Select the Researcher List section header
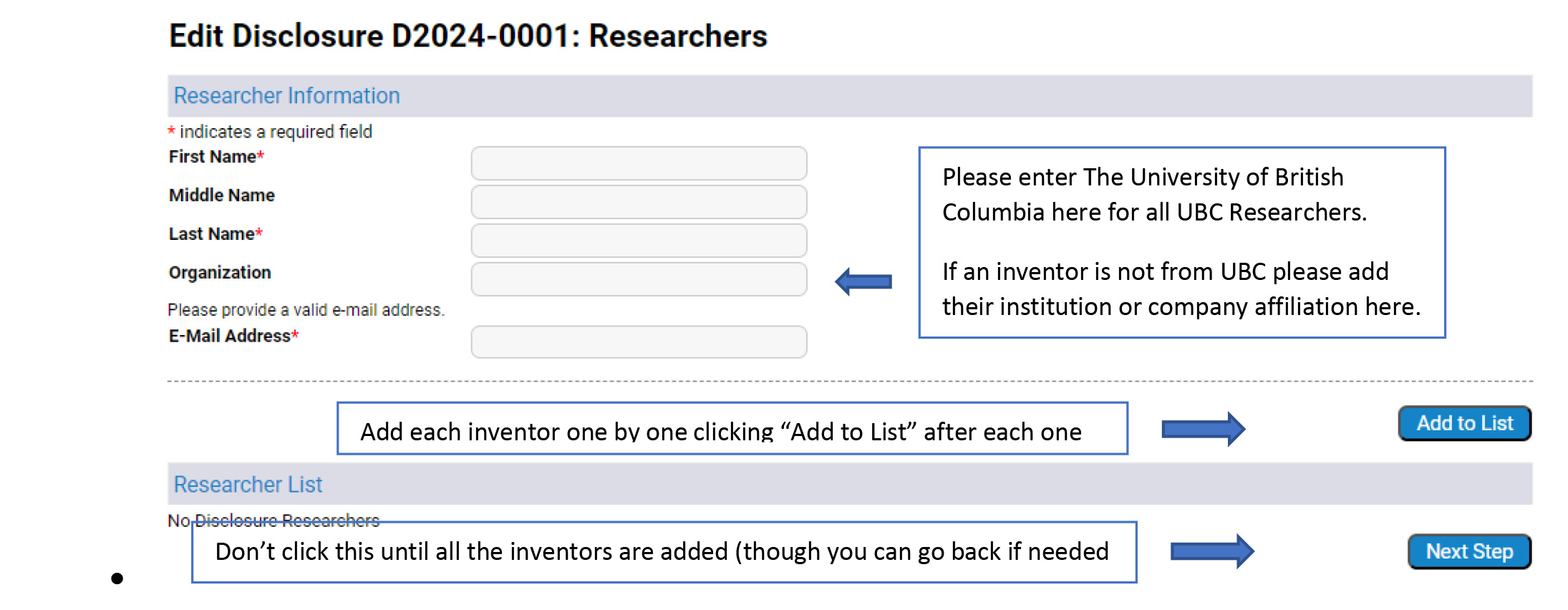Screen dimensions: 1568x610 (x=246, y=484)
